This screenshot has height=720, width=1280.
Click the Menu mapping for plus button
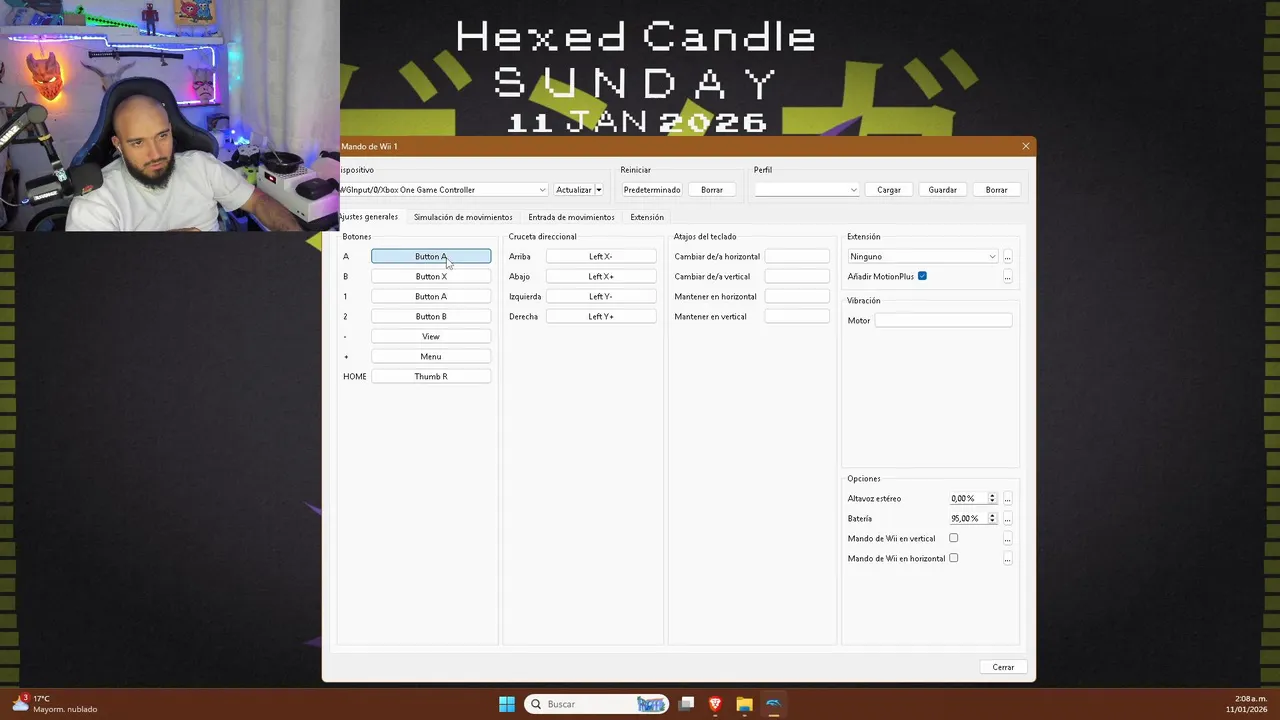(x=431, y=356)
